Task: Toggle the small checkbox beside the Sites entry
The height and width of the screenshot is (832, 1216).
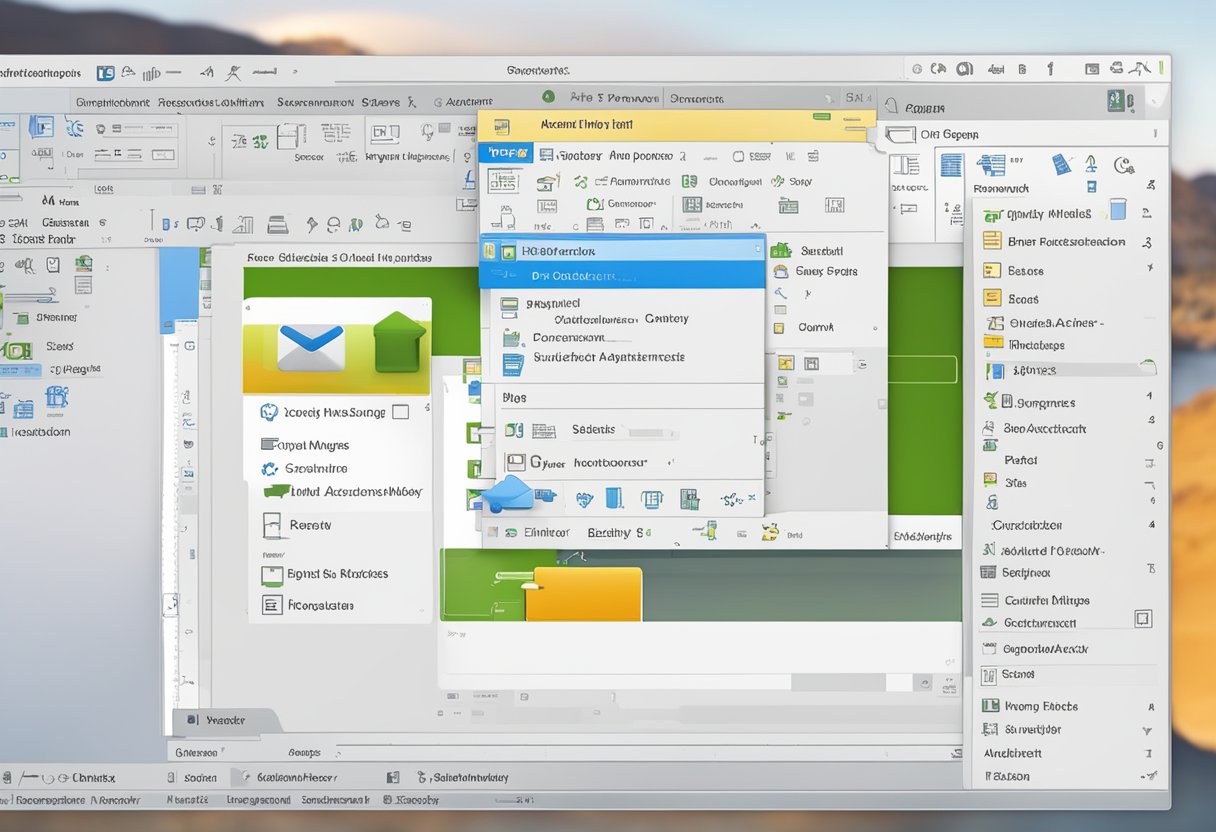Action: tap(1150, 482)
